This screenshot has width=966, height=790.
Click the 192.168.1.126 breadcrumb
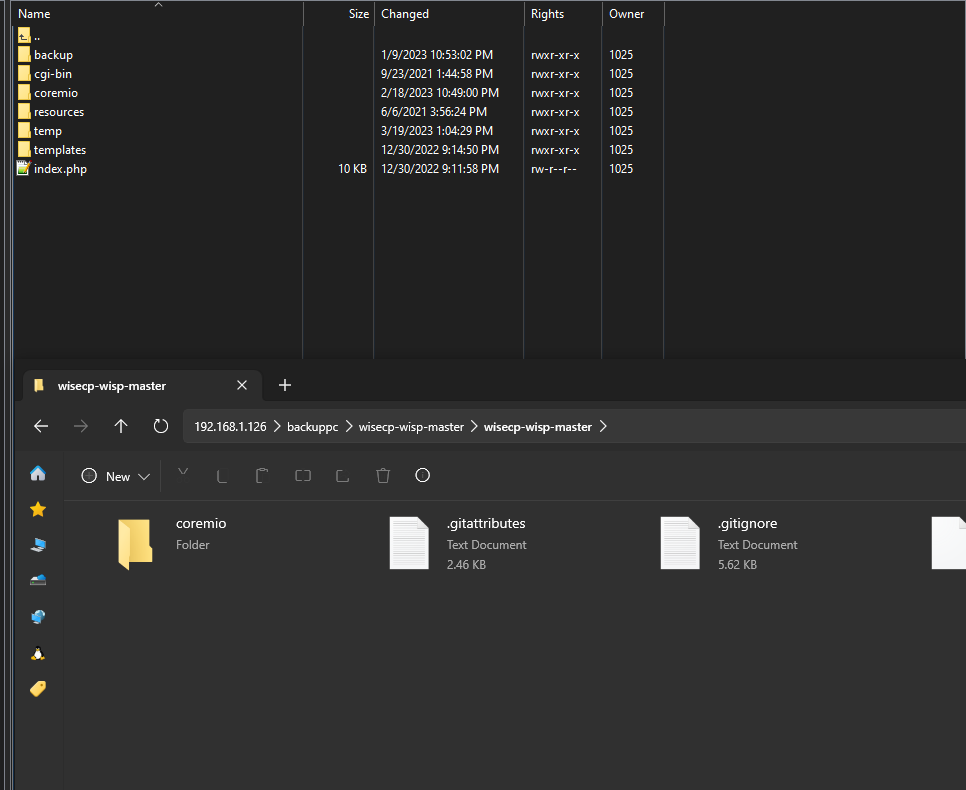click(230, 426)
